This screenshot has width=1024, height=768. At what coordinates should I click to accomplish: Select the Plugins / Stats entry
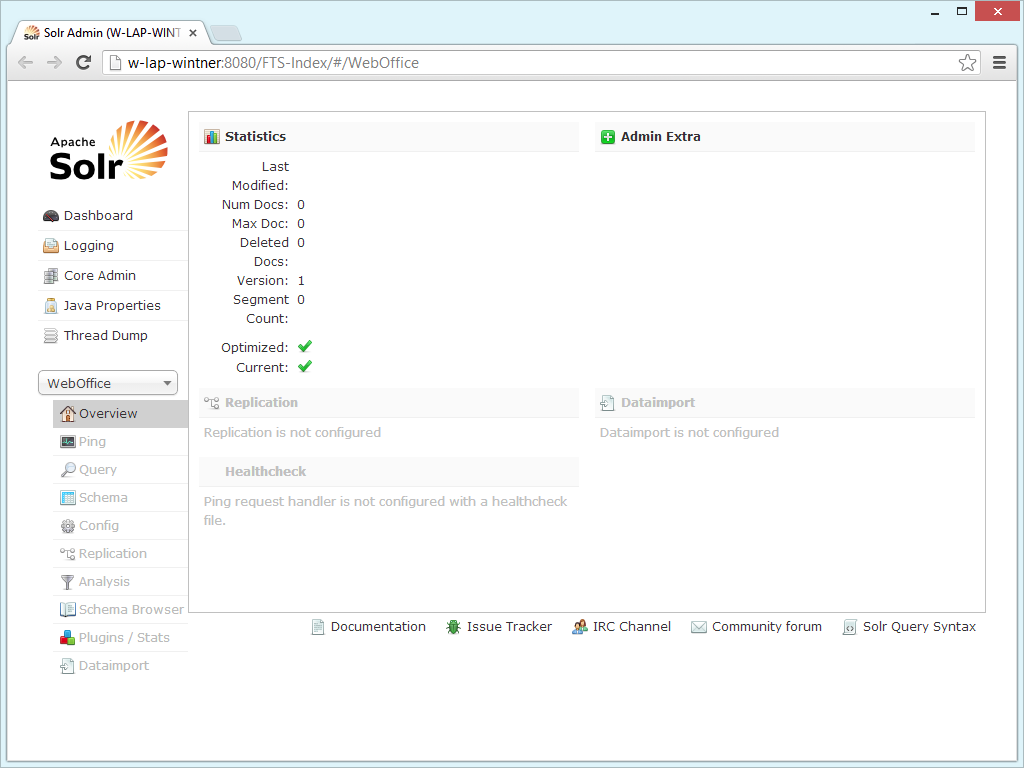(x=66, y=637)
